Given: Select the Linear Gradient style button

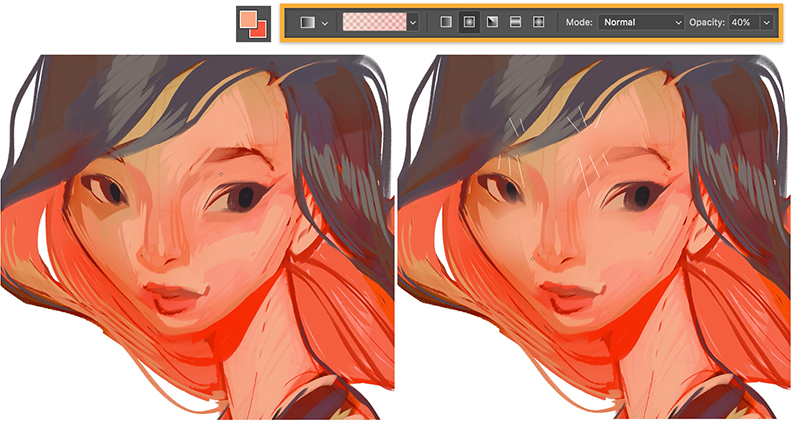Looking at the screenshot, I should (x=445, y=22).
